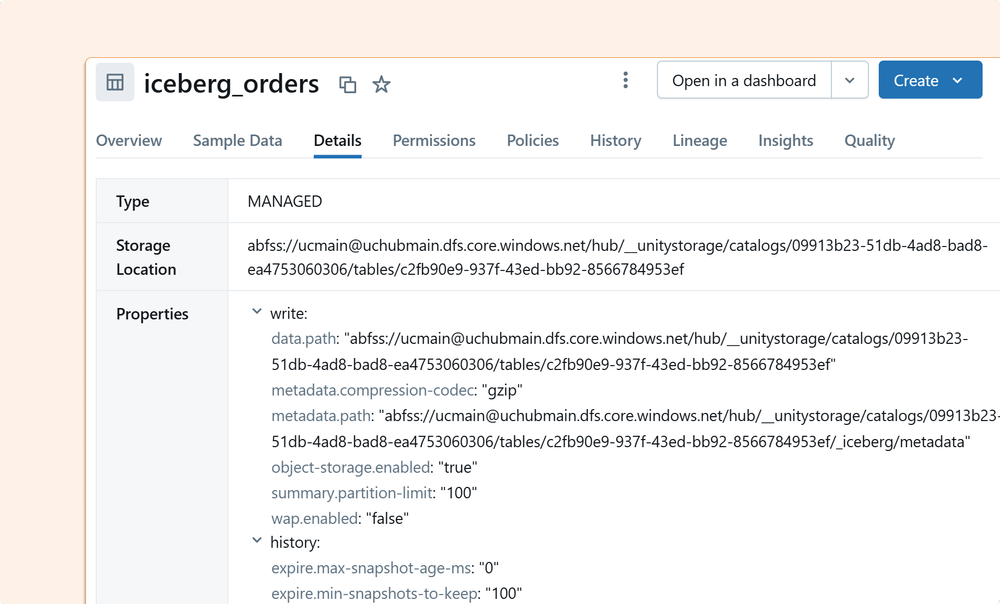Star the iceberg_orders table as favorite
Screen dimensions: 1000x604
click(x=381, y=85)
